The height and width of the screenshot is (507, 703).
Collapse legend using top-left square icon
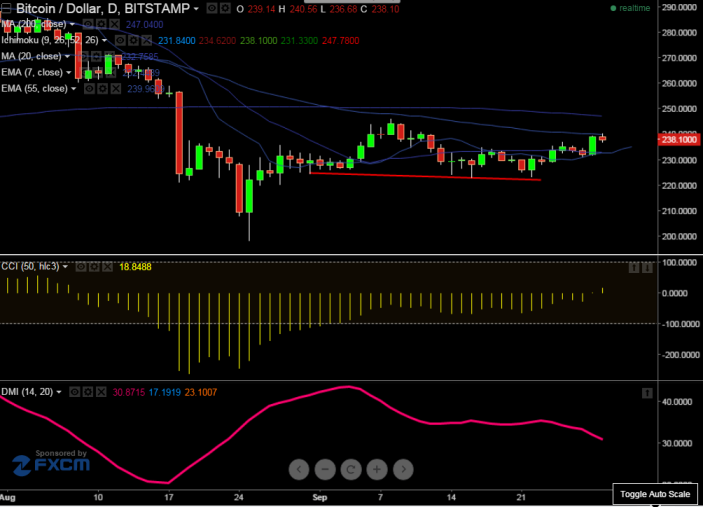[6, 8]
